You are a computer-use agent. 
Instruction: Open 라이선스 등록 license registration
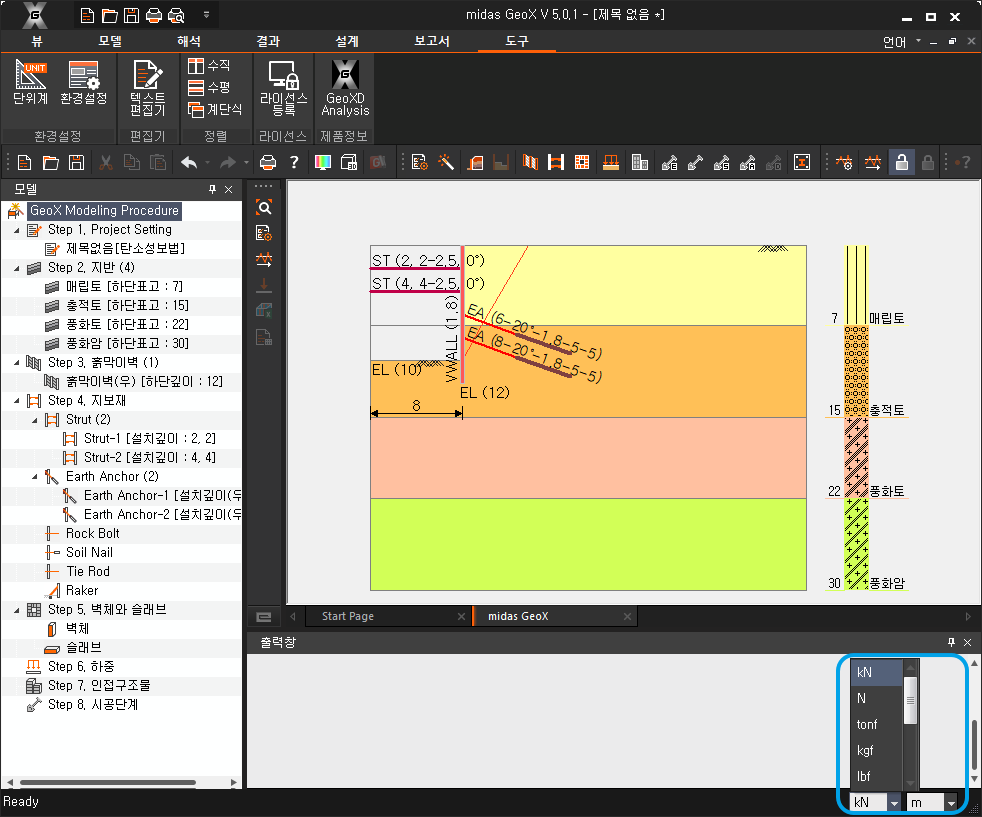tap(284, 87)
